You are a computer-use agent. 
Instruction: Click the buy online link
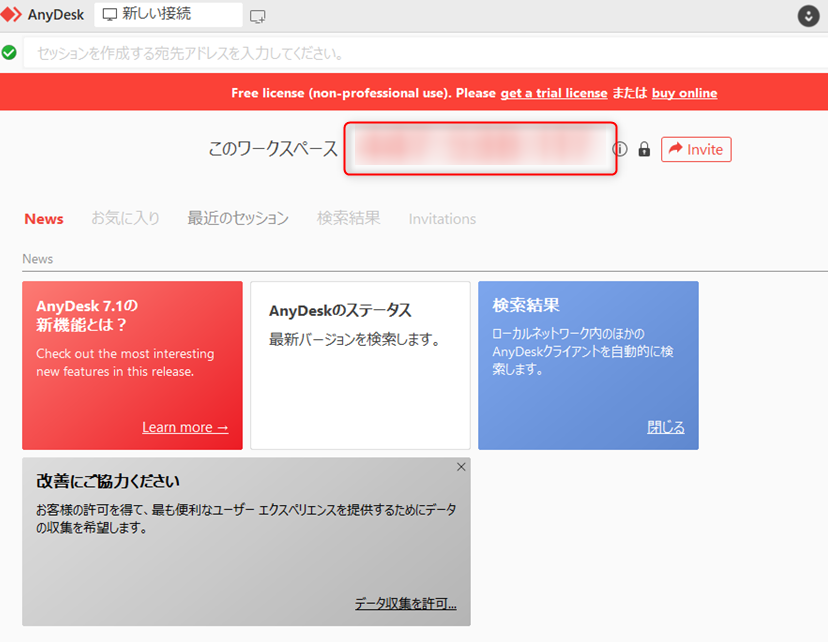684,93
